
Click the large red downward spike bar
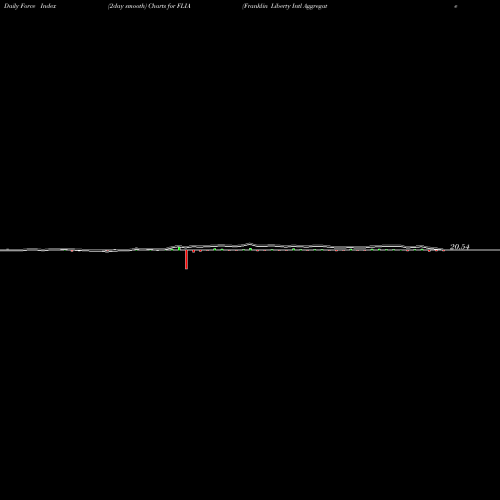coord(186,259)
